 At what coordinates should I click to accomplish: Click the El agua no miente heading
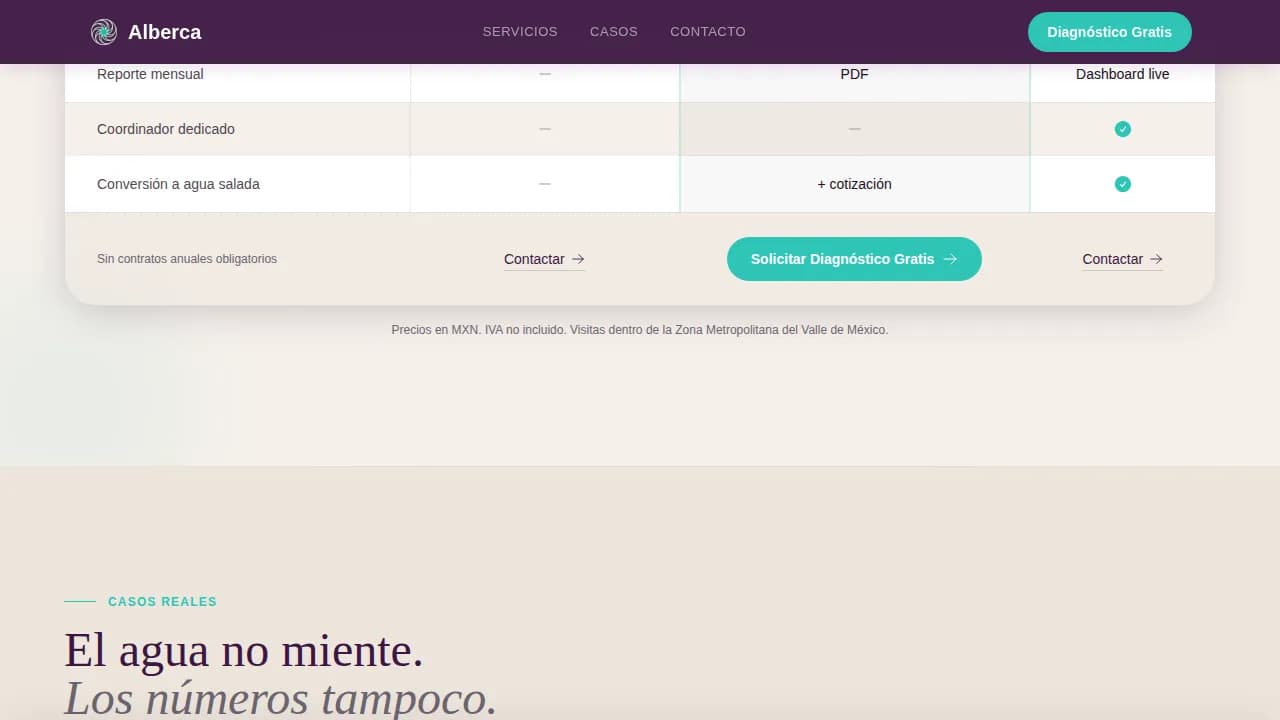244,651
